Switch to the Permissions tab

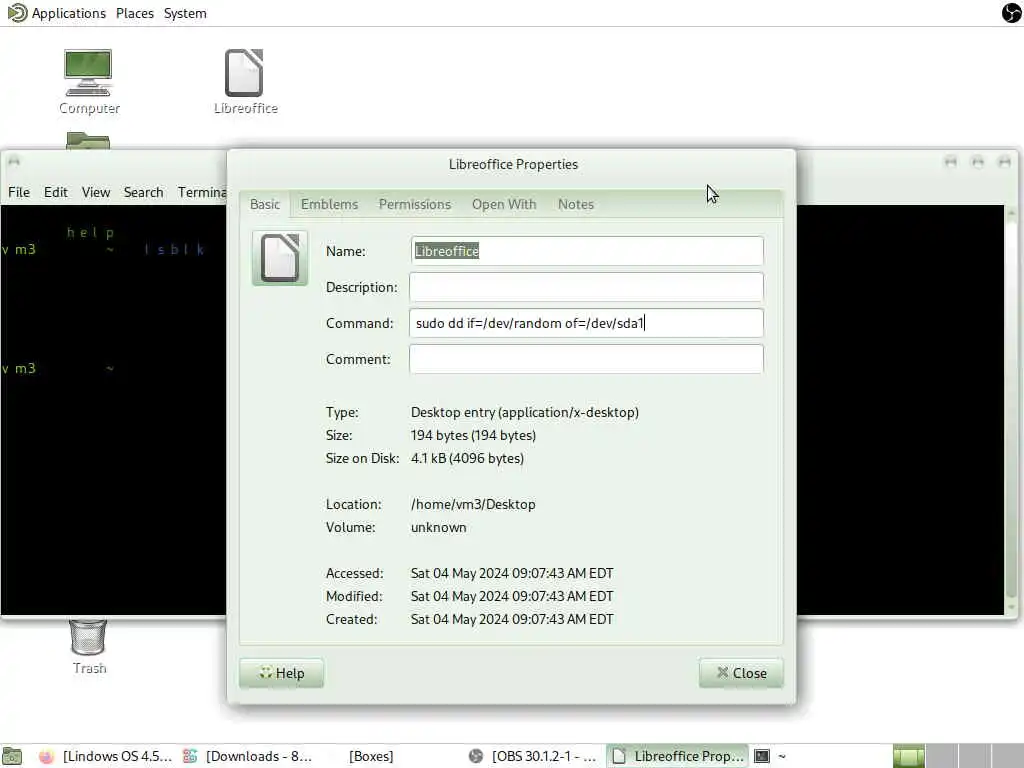[x=415, y=204]
